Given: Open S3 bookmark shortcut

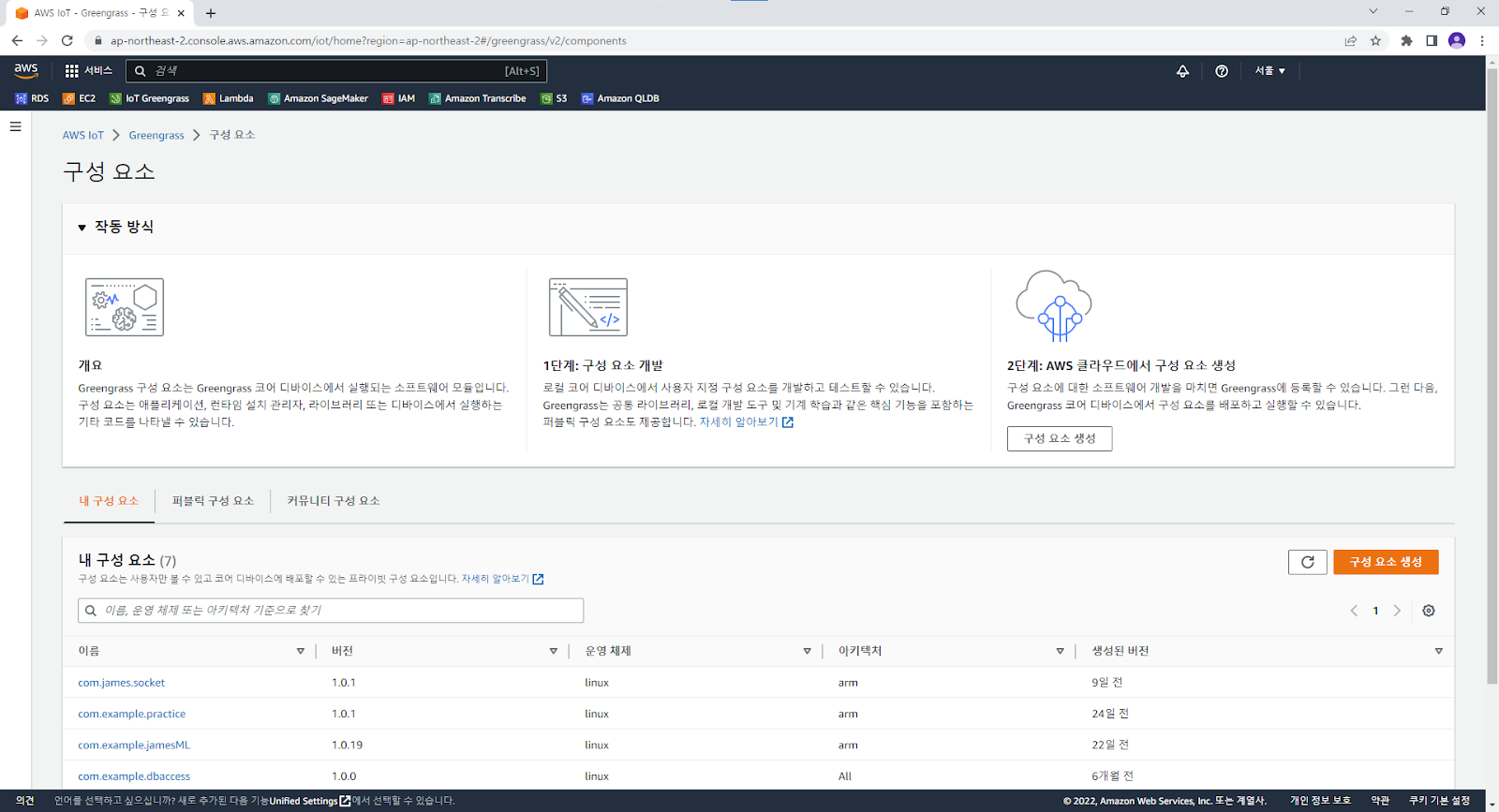Looking at the screenshot, I should point(554,98).
